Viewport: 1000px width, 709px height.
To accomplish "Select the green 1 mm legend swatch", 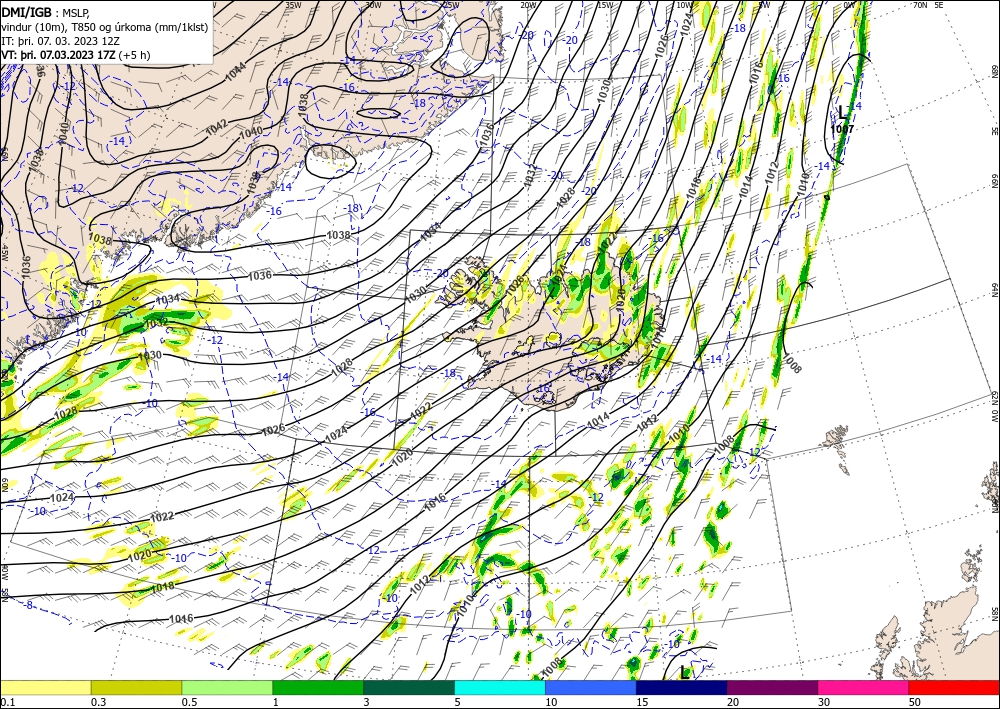I will point(318,687).
